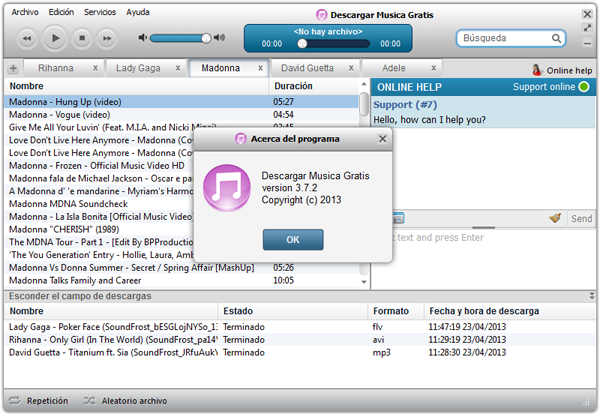Screen dimensions: 600x415
Task: Click the magnifier icon in search box
Action: 556,38
